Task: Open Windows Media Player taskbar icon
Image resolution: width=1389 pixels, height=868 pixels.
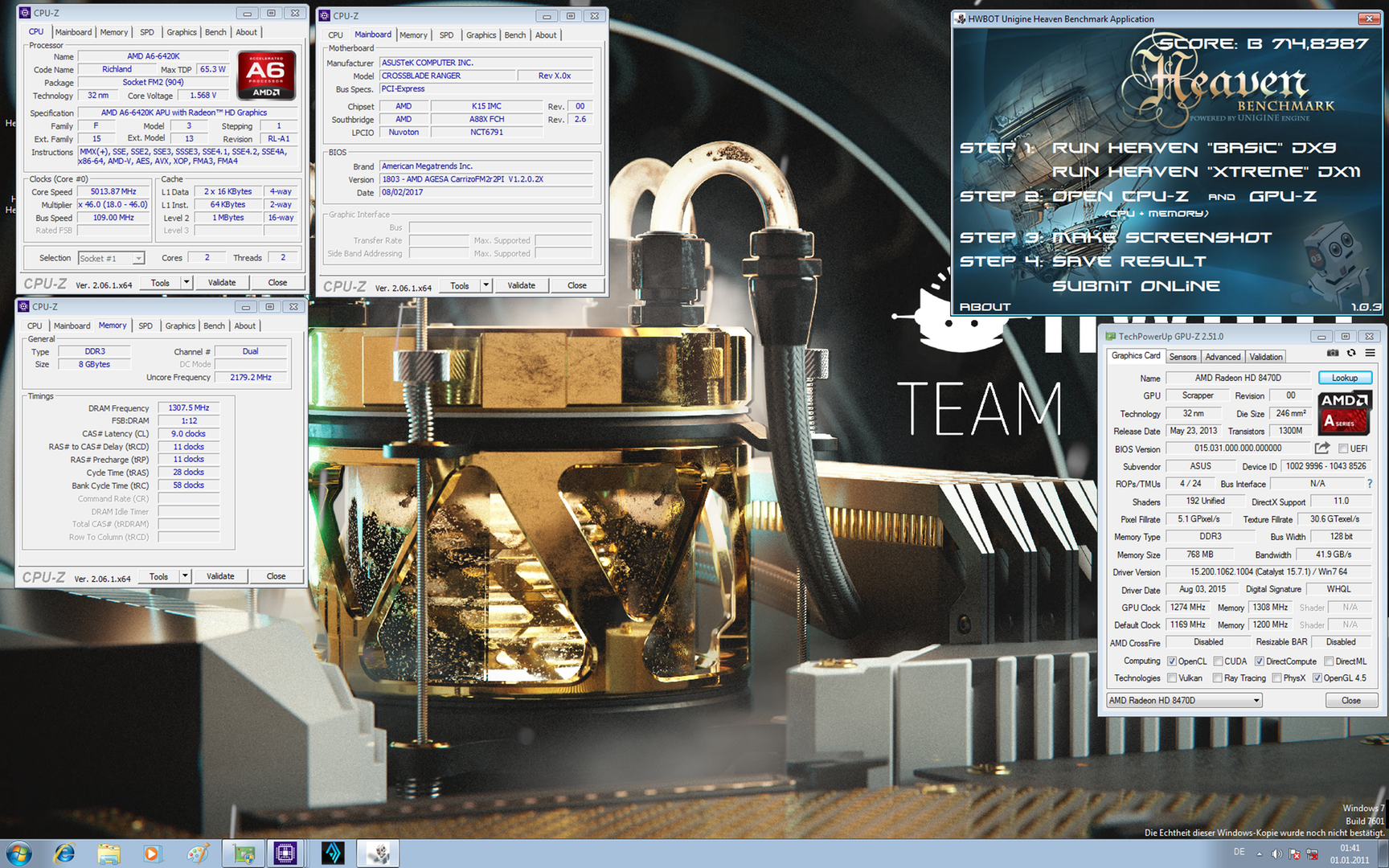Action: pyautogui.click(x=152, y=853)
